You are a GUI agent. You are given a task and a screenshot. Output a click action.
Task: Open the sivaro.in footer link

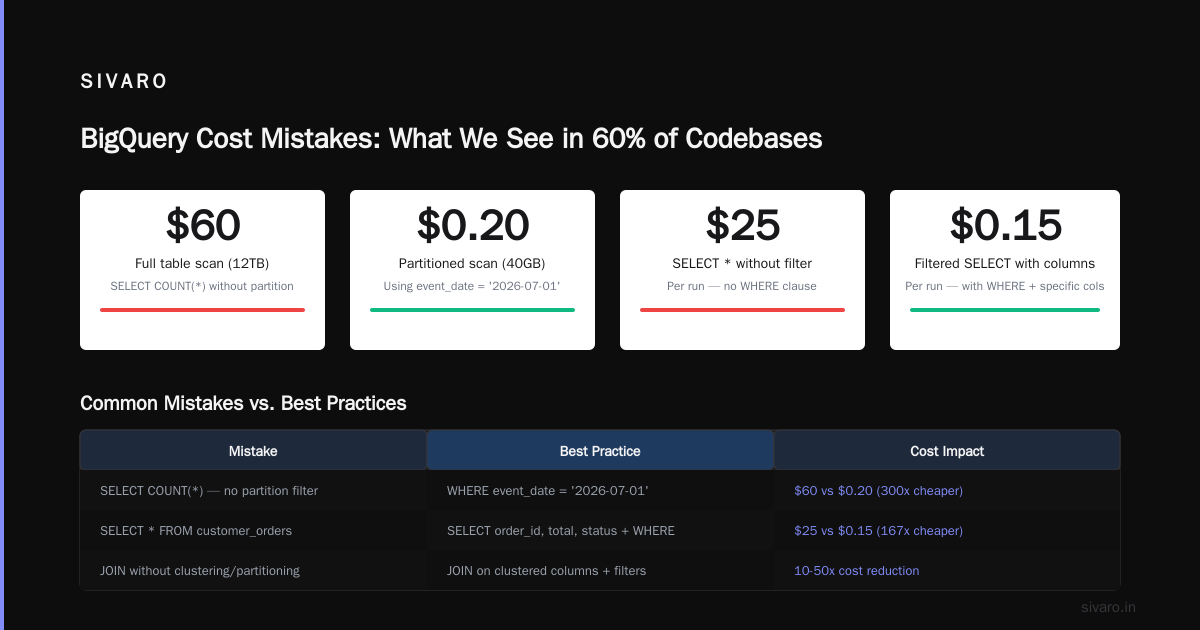1108,607
